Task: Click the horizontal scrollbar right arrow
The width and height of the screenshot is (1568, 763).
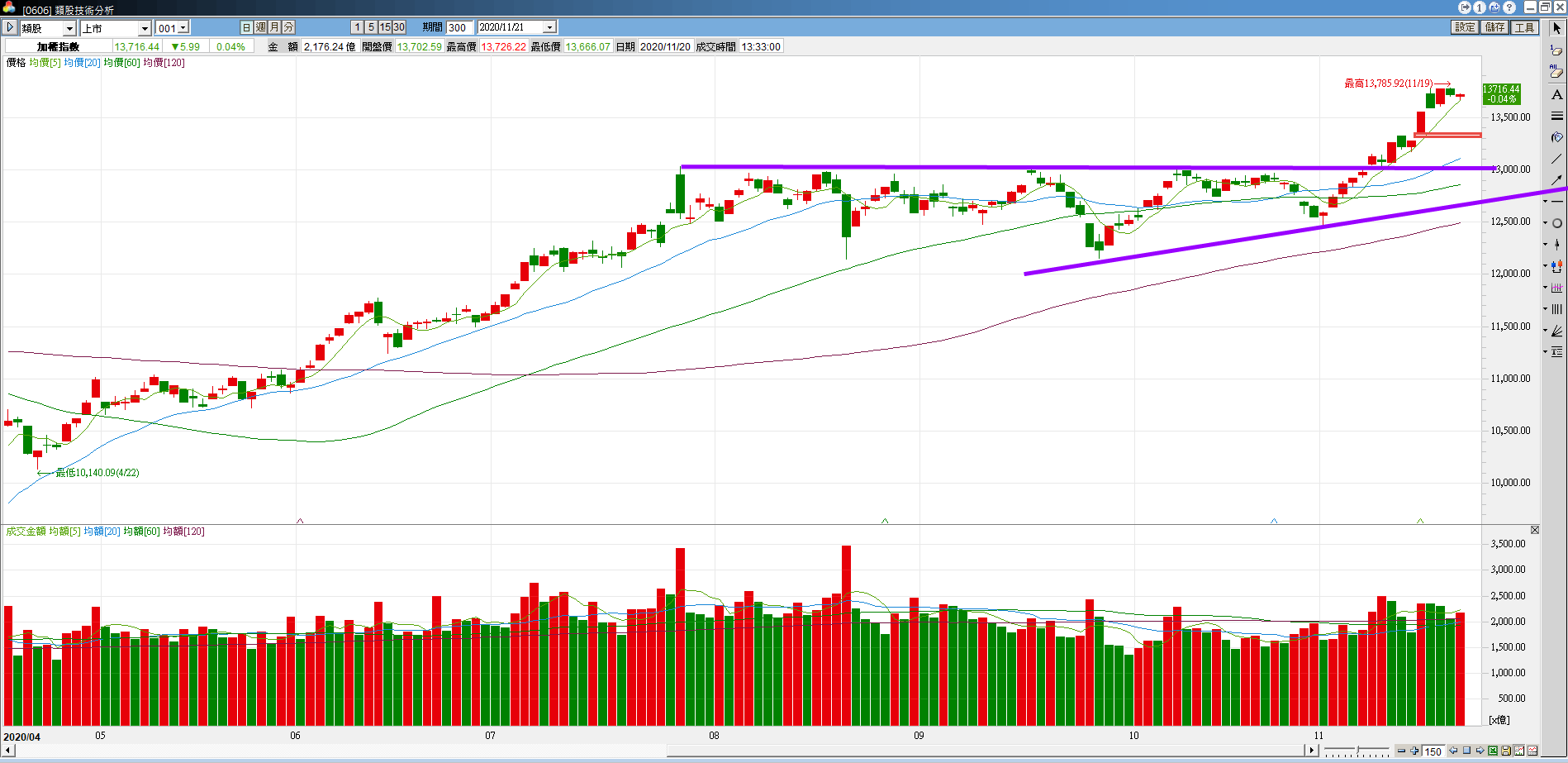Action: click(x=1311, y=750)
